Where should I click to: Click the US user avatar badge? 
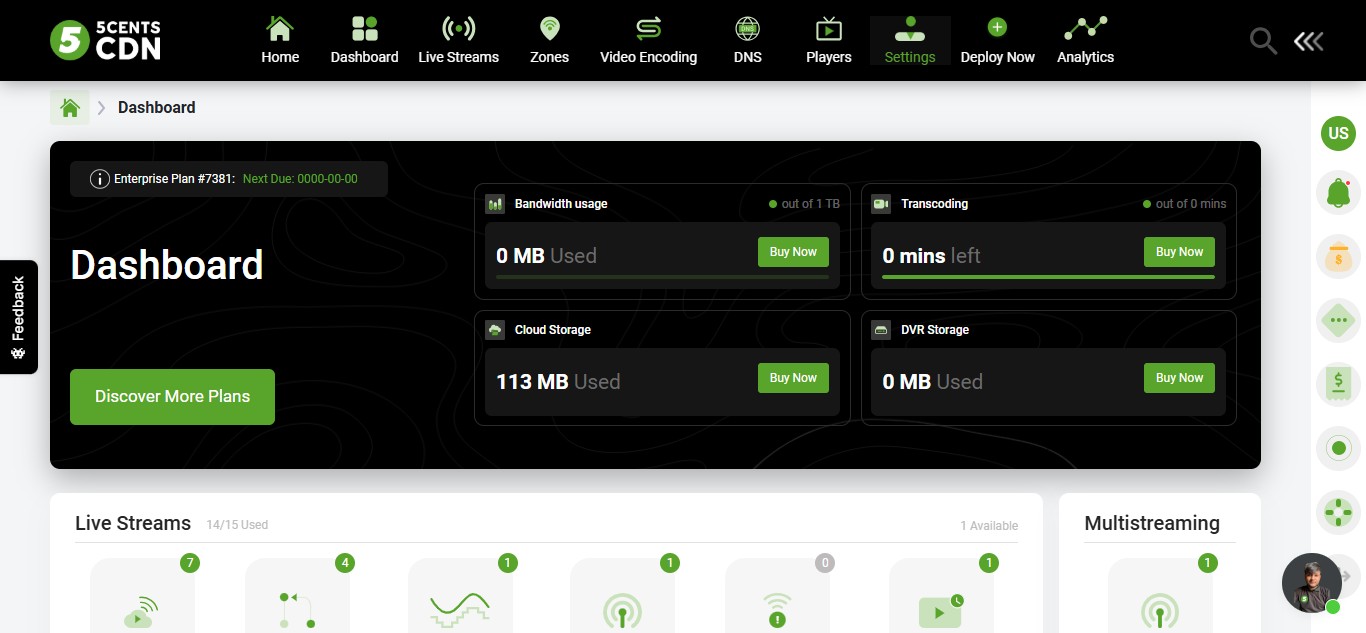click(x=1338, y=133)
